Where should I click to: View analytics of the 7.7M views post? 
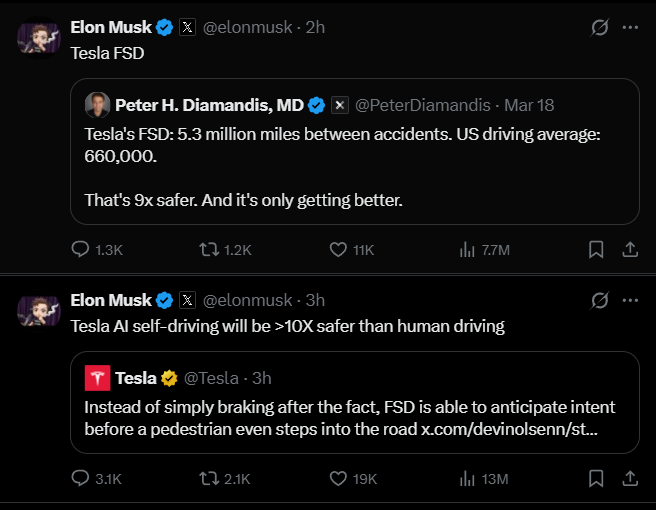[x=467, y=250]
